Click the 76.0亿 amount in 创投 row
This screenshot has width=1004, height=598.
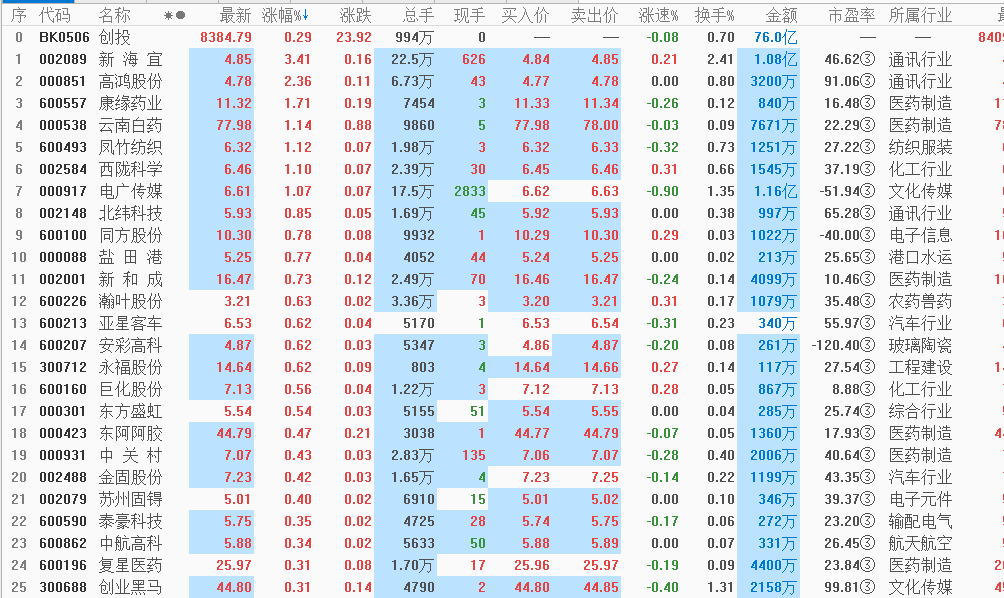pos(775,38)
